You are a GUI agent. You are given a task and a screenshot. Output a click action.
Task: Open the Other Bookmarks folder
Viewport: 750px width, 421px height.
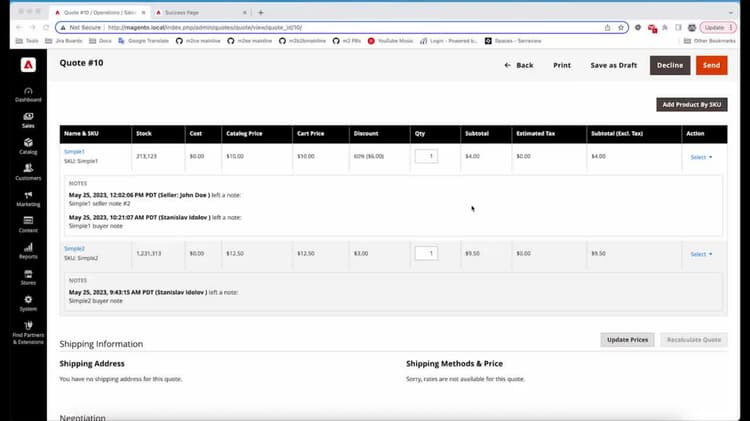click(709, 41)
